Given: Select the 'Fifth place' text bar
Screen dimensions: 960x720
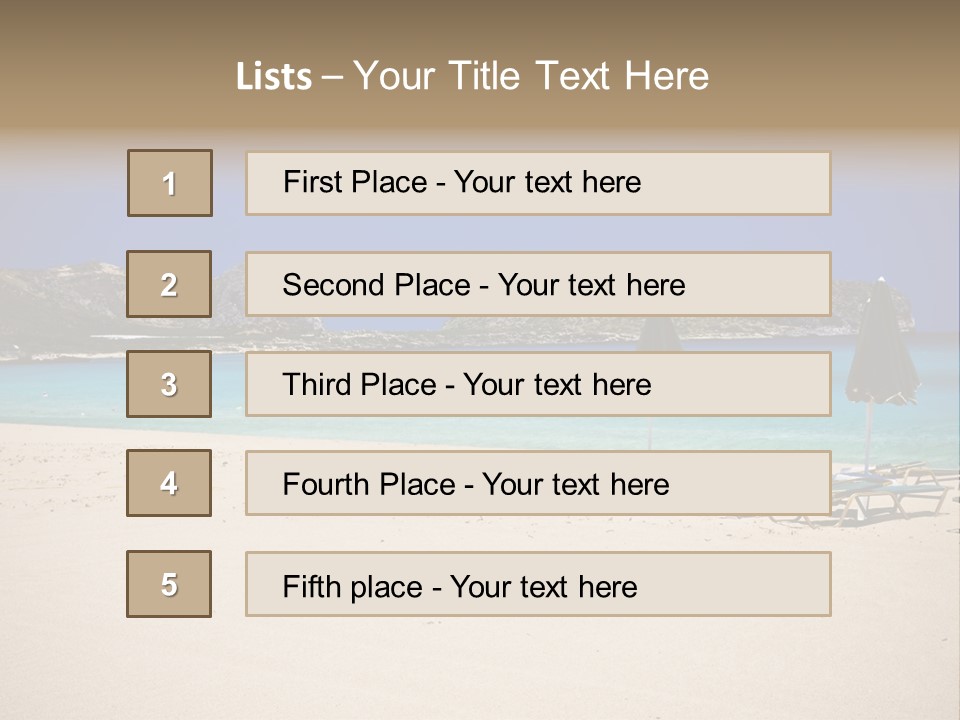Looking at the screenshot, I should pos(538,584).
